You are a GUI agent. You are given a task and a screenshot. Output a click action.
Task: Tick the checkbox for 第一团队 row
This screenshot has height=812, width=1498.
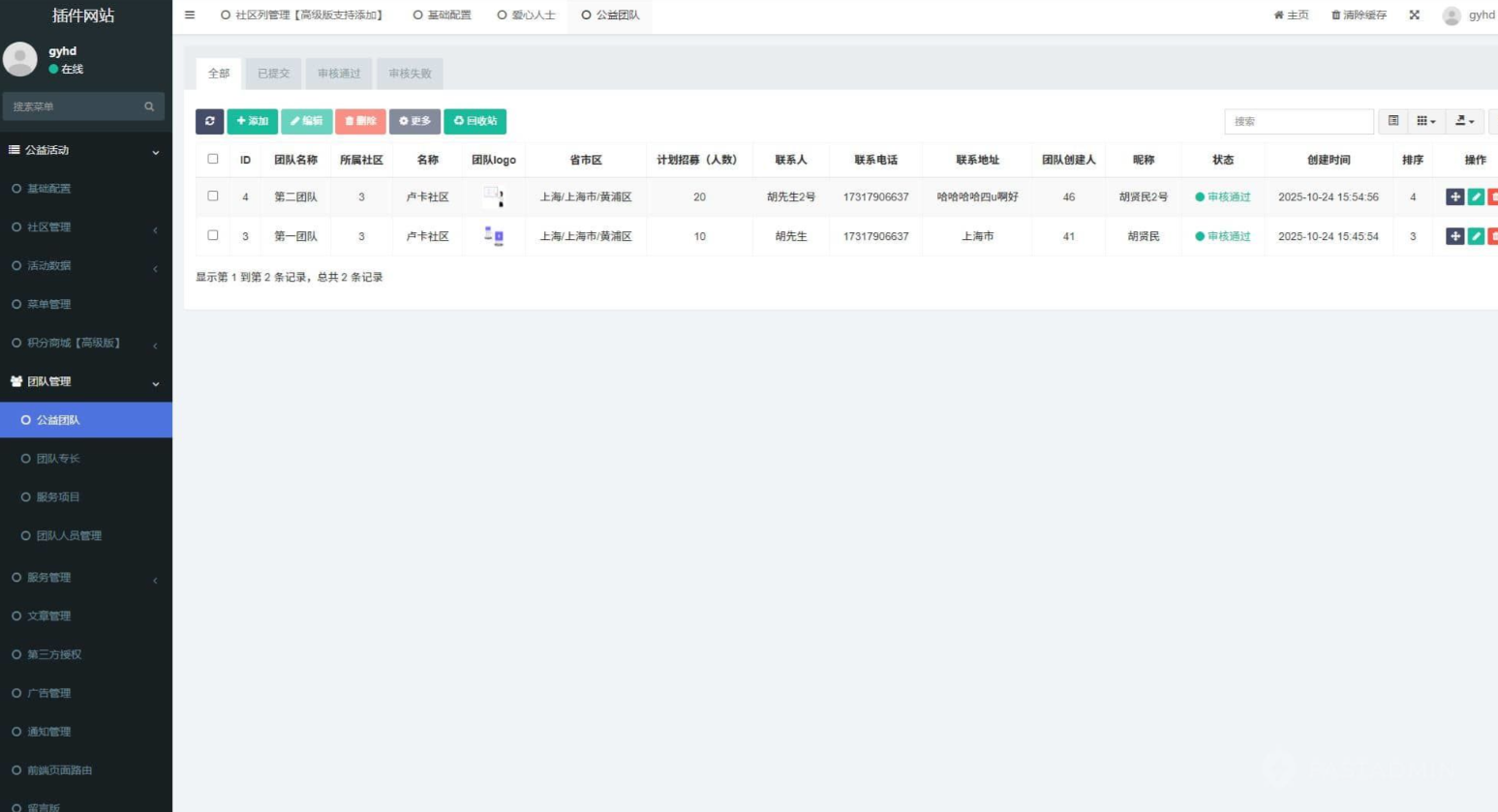coord(213,235)
